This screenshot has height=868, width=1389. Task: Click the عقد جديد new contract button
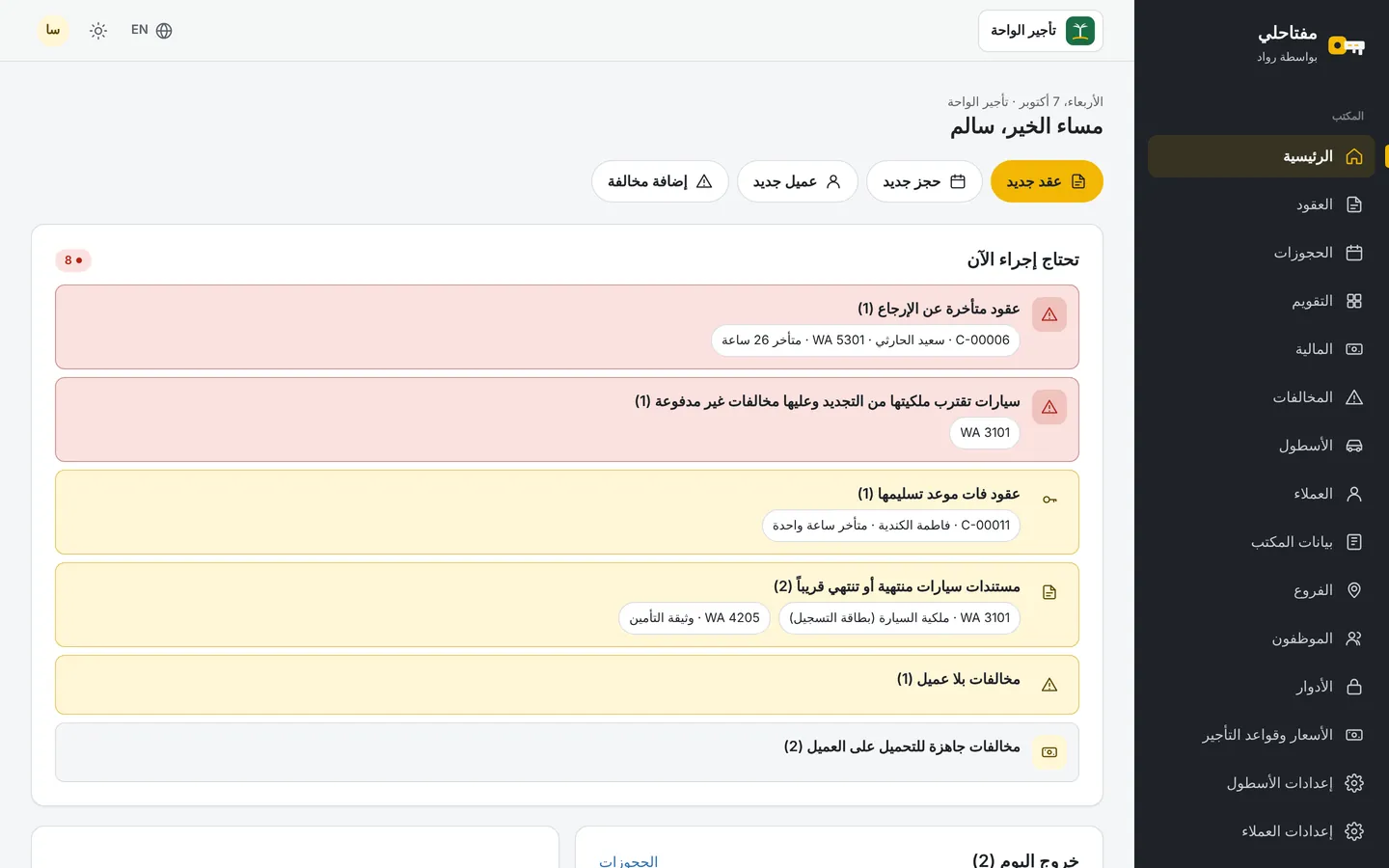tap(1047, 181)
